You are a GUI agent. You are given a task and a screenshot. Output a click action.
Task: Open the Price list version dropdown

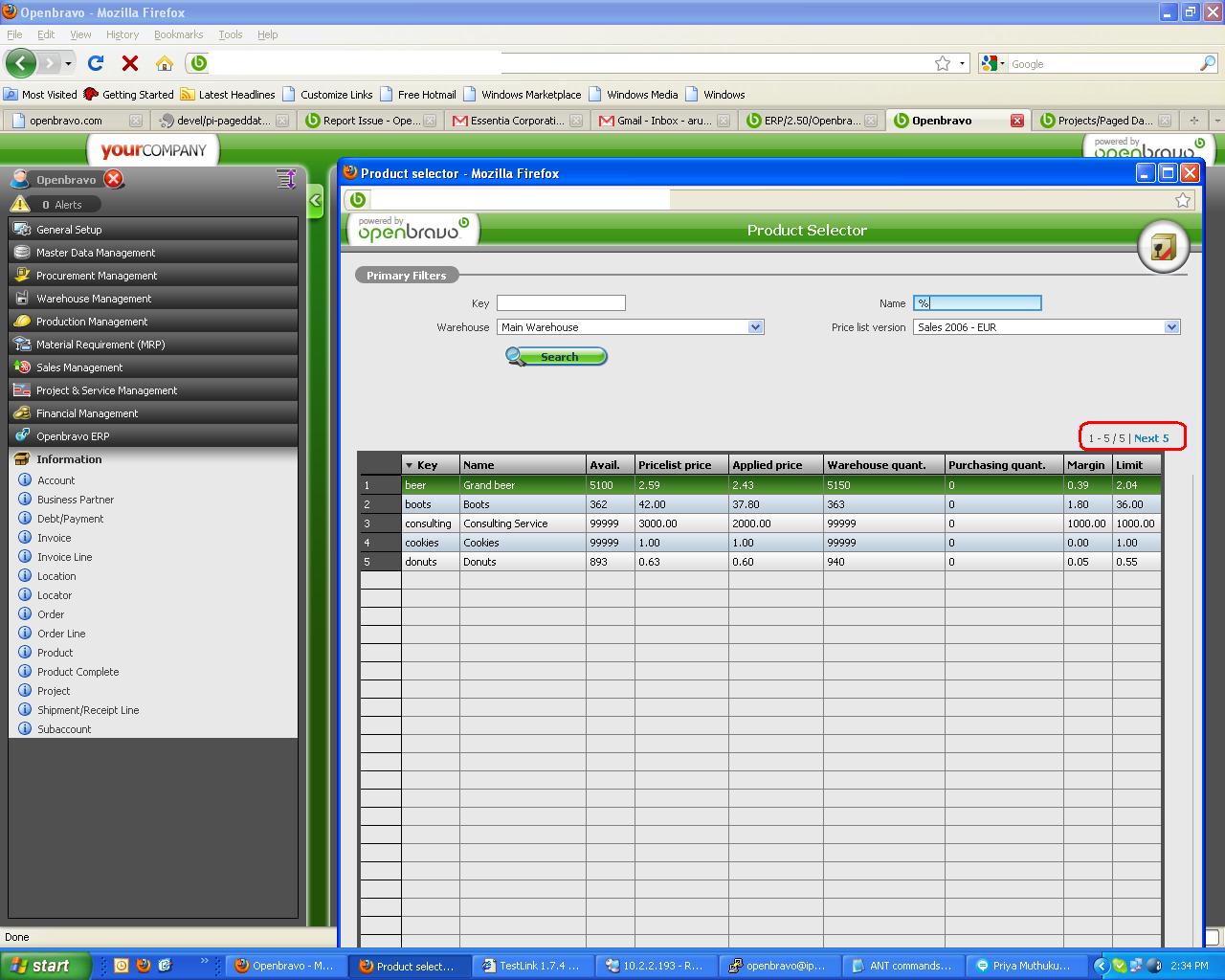click(x=1171, y=327)
